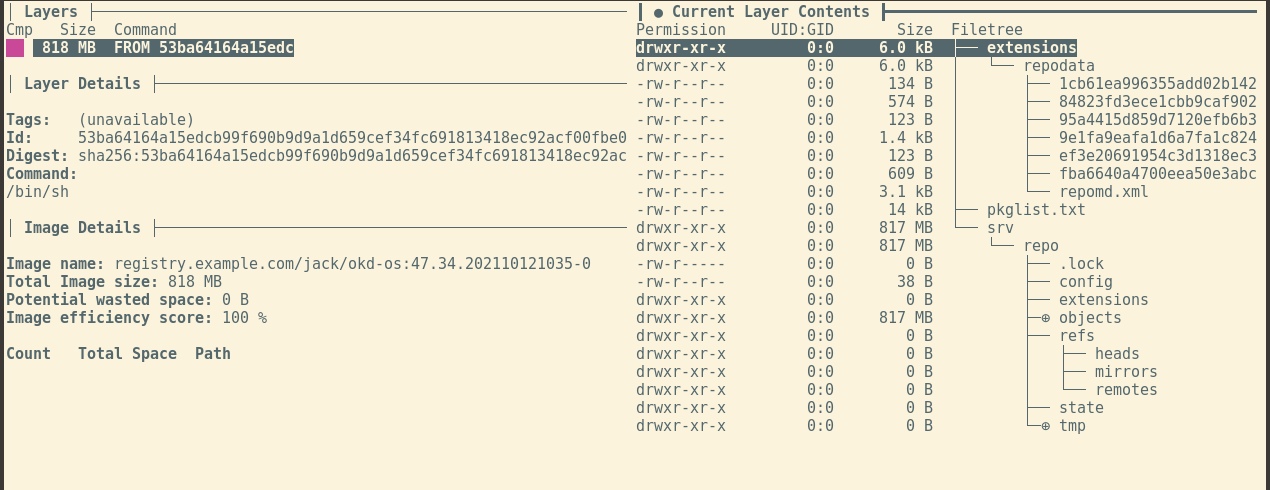Collapse the srv directory
This screenshot has height=490, width=1270.
(1000, 228)
